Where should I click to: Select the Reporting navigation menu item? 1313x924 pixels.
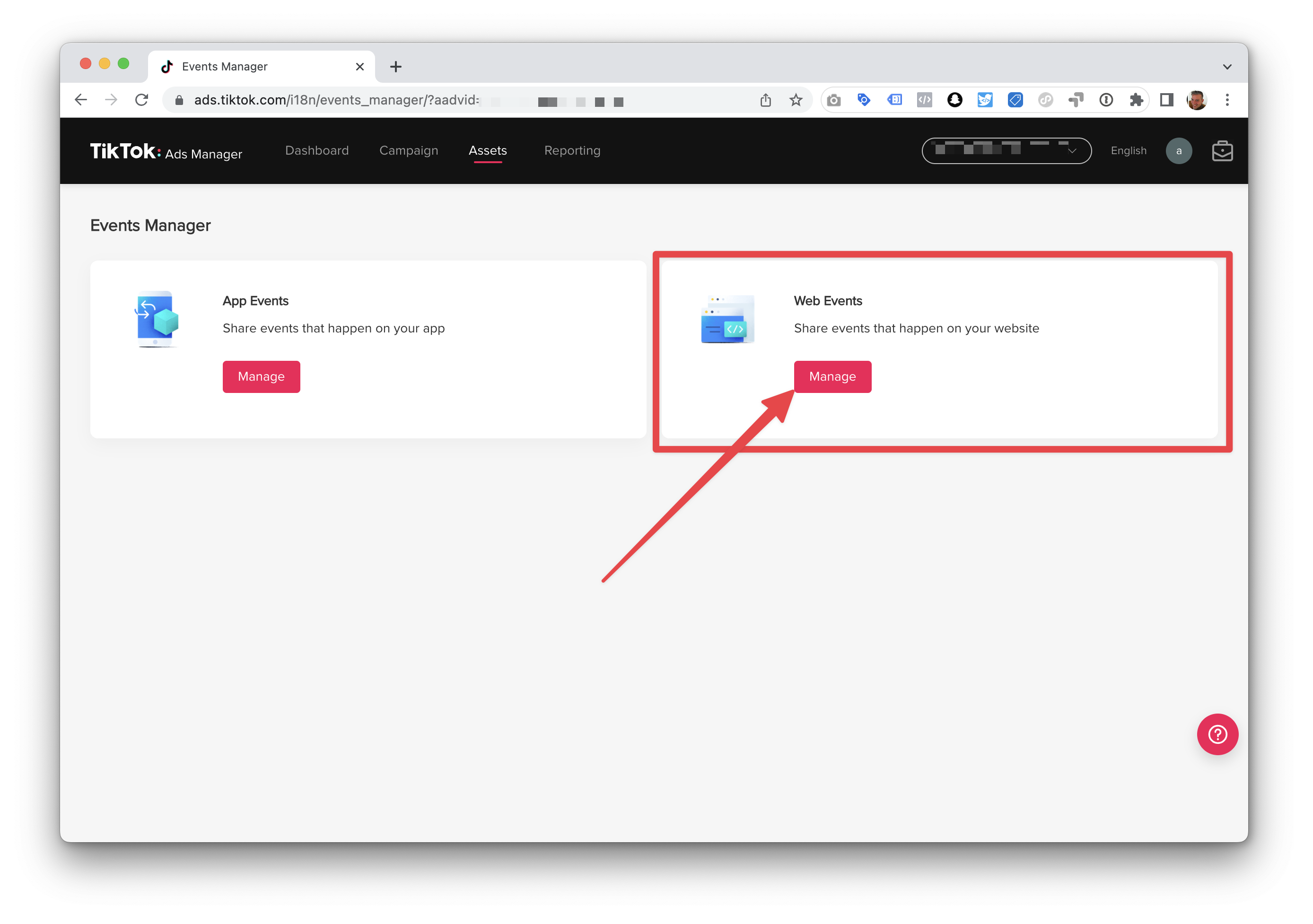572,150
